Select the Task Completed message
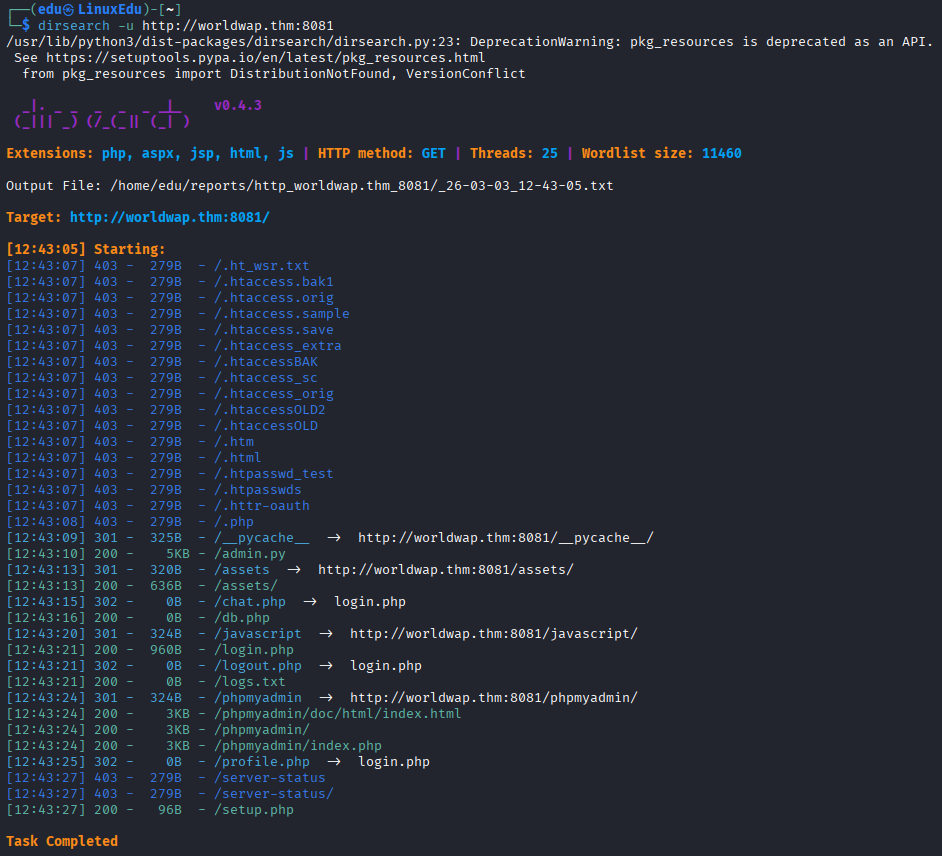 point(62,841)
